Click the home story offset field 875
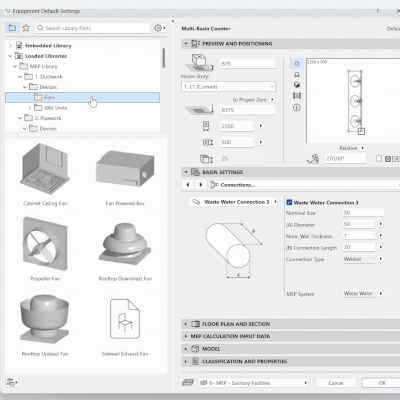Screen dimensions: 400x400 point(248,63)
